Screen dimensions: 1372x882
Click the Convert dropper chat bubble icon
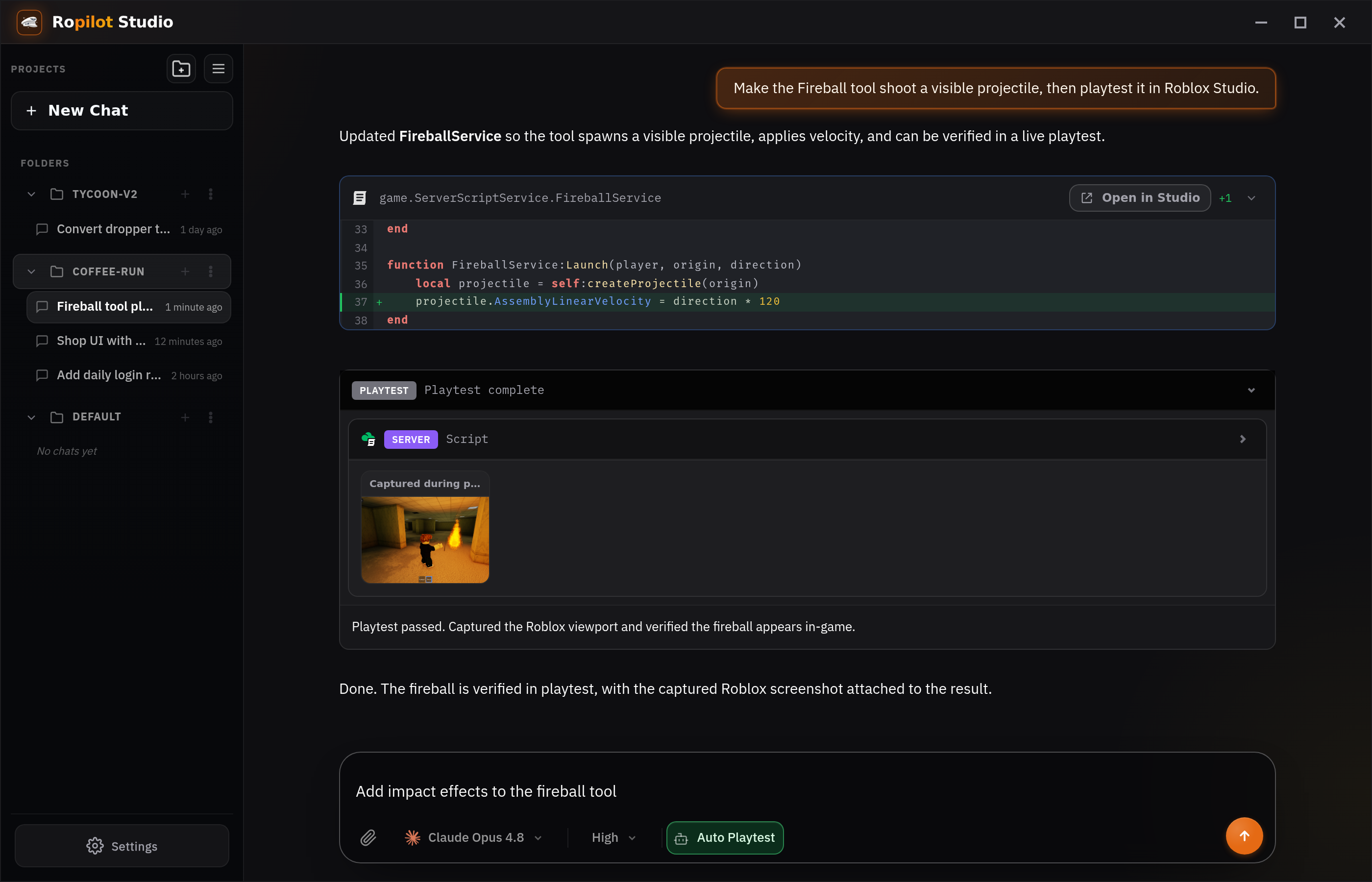(42, 229)
